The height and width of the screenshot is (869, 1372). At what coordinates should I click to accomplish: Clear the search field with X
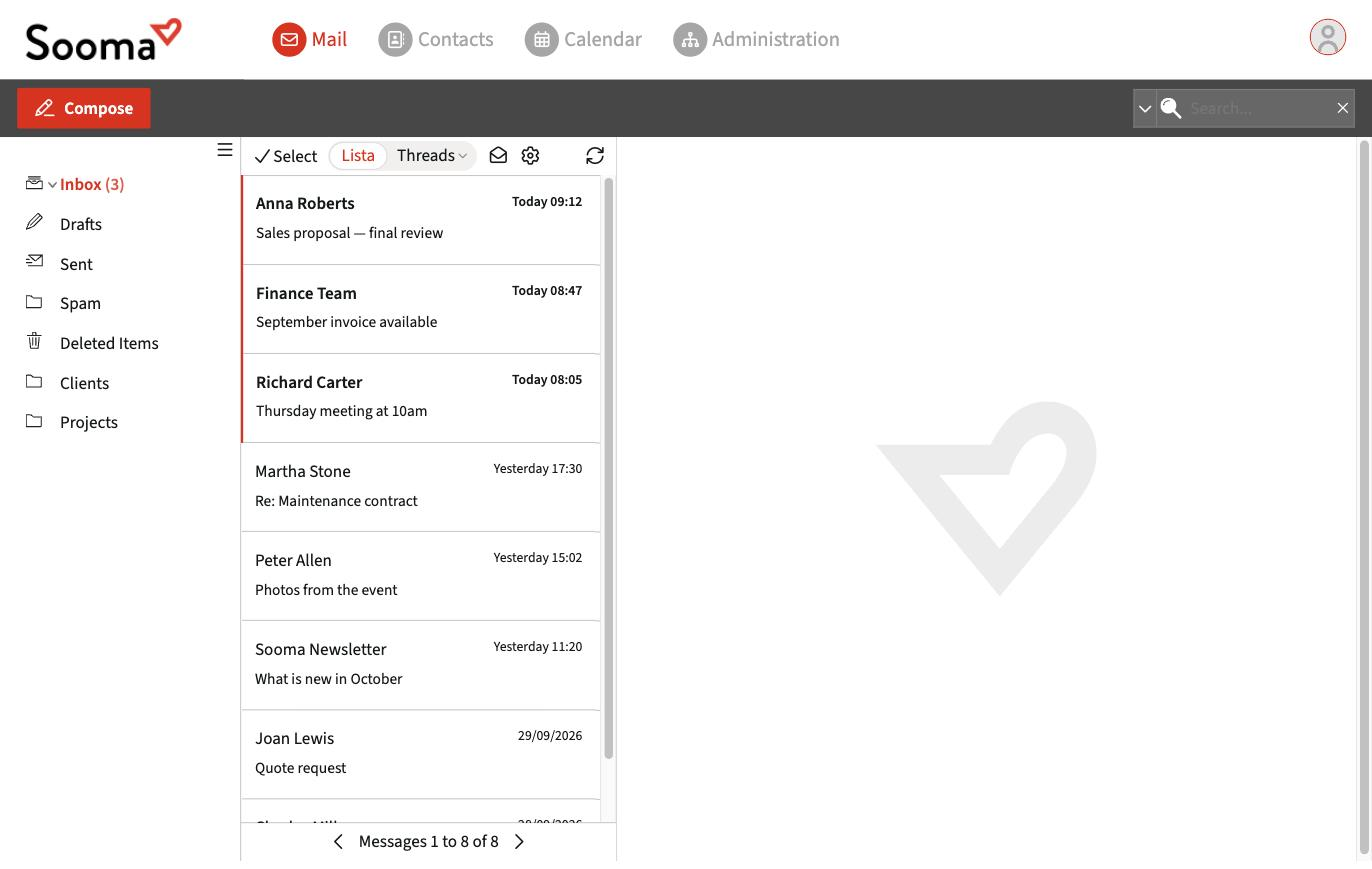[x=1343, y=108]
